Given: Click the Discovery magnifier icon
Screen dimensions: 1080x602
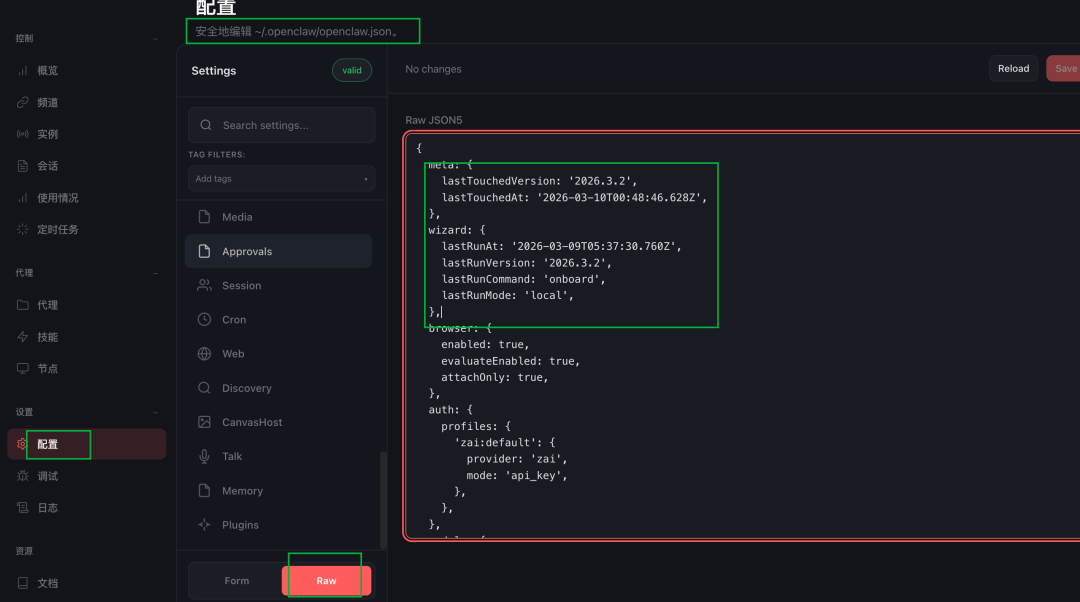Looking at the screenshot, I should [204, 388].
